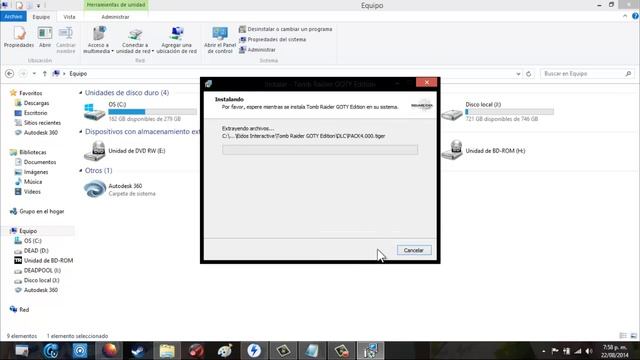The image size is (640, 360).
Task: Select Unidad de DVD RW (E:)
Action: 125,151
